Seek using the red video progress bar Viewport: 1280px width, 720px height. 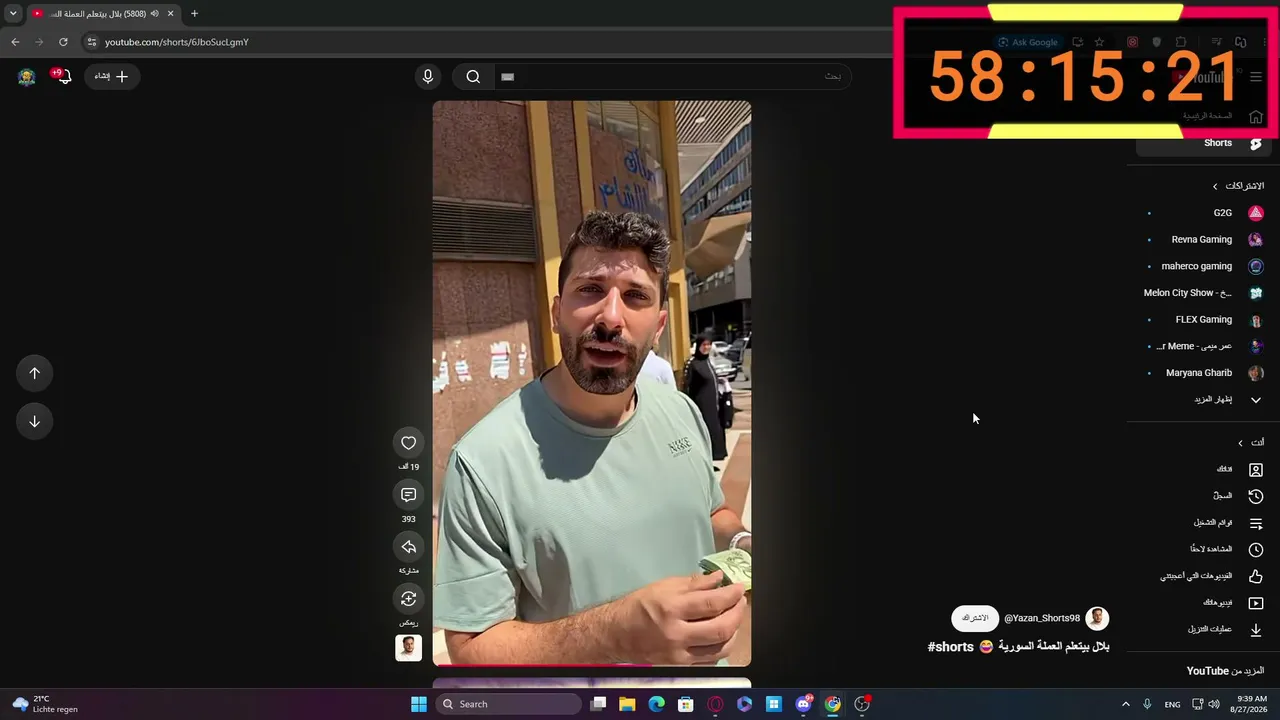tap(592, 664)
